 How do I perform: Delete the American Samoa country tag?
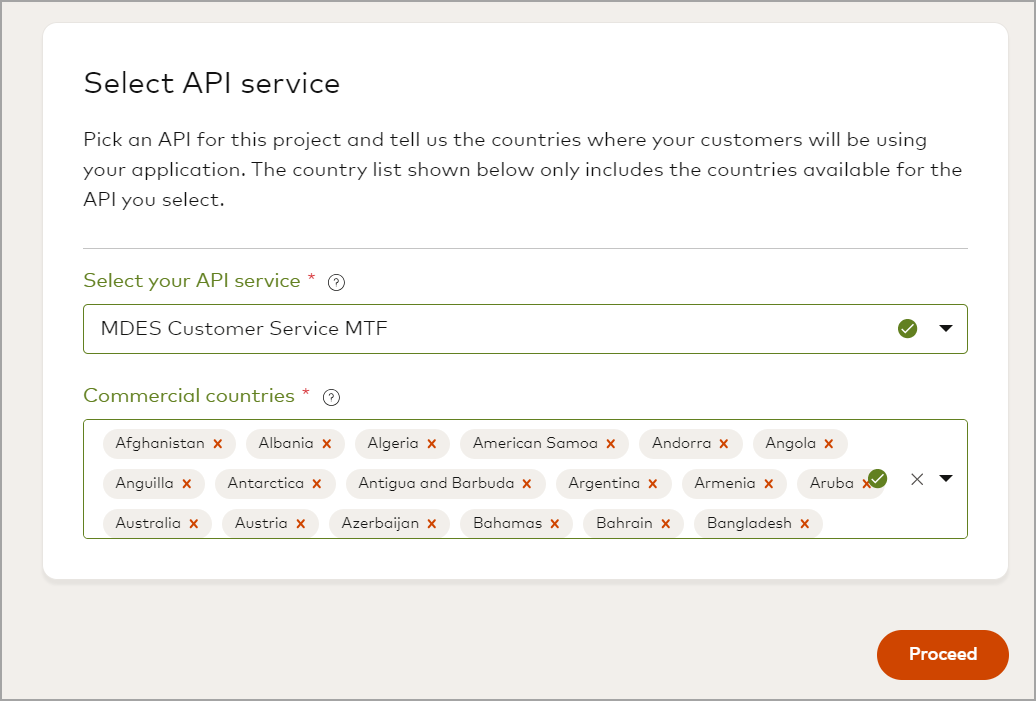(611, 444)
